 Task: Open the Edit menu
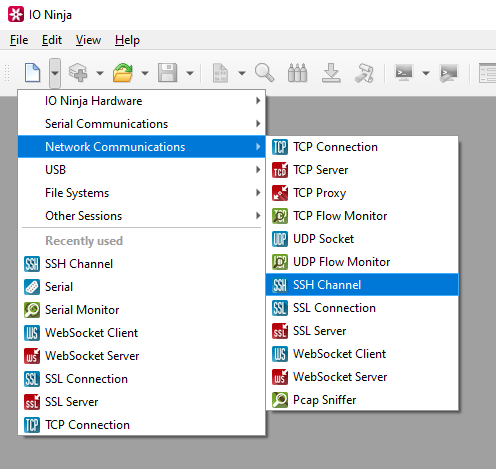52,40
